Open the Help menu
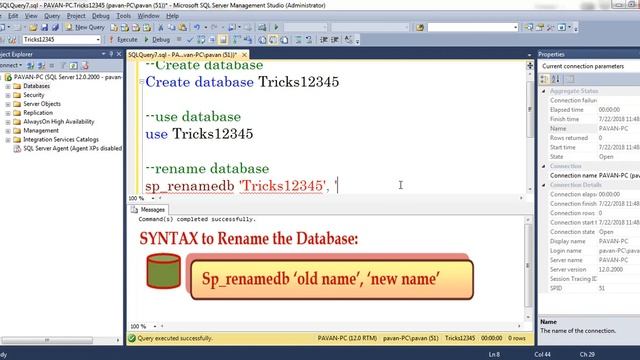 (172, 16)
